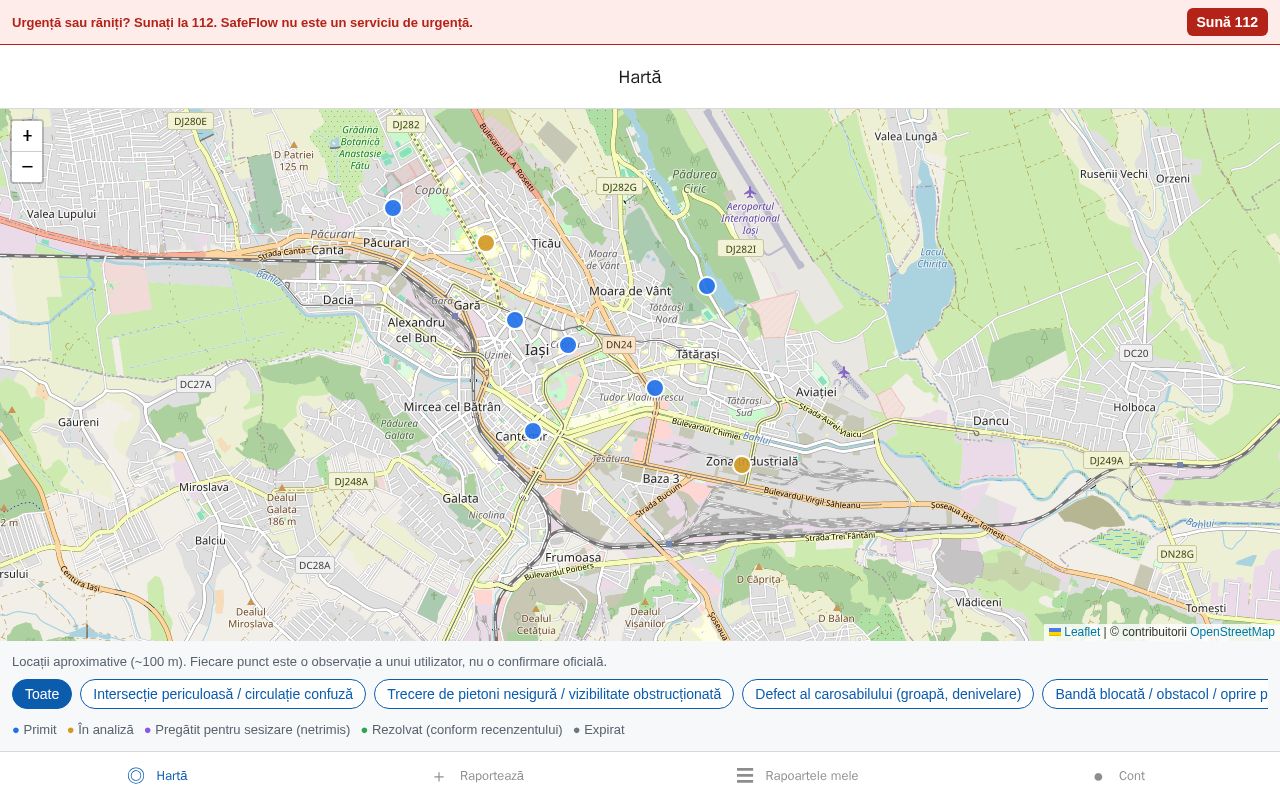The height and width of the screenshot is (800, 1280).
Task: Click the Dancu locality label
Action: tap(991, 421)
